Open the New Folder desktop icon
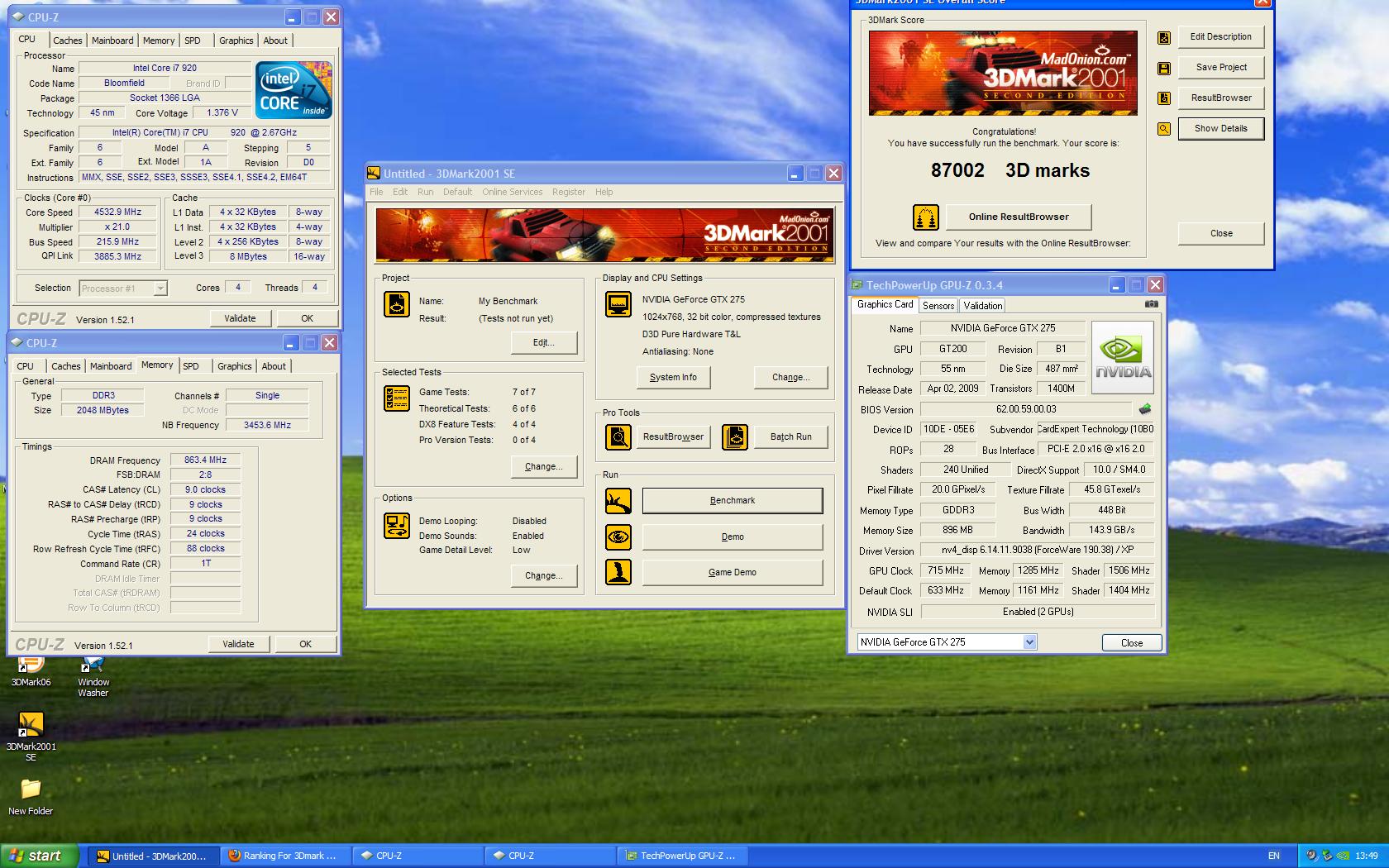1389x868 pixels. (x=31, y=797)
